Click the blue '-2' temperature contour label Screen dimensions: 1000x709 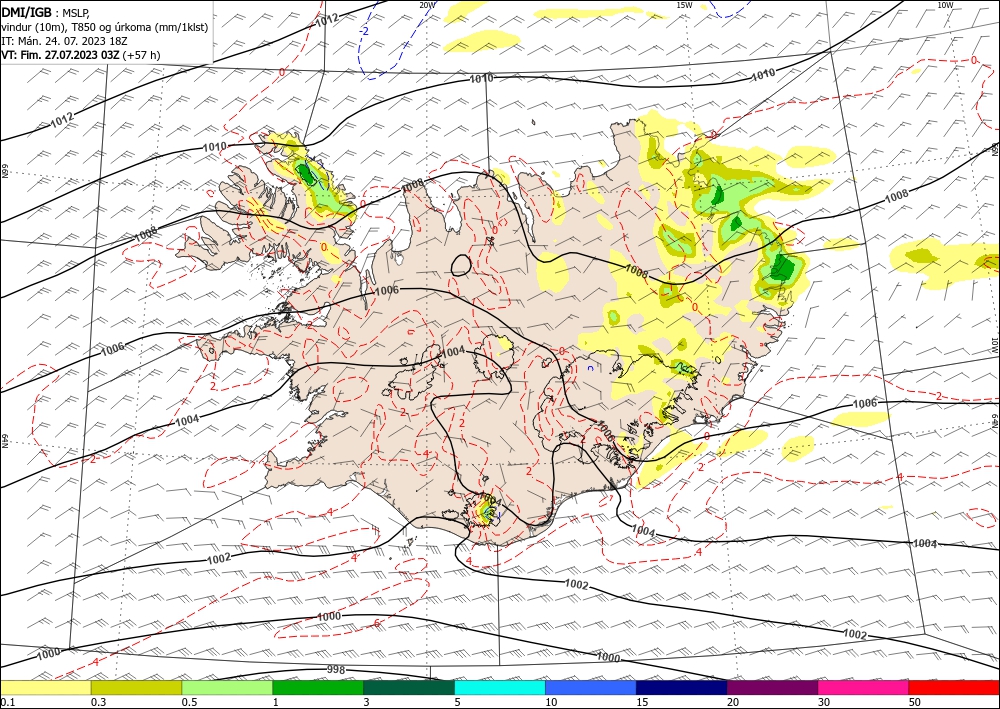click(364, 31)
